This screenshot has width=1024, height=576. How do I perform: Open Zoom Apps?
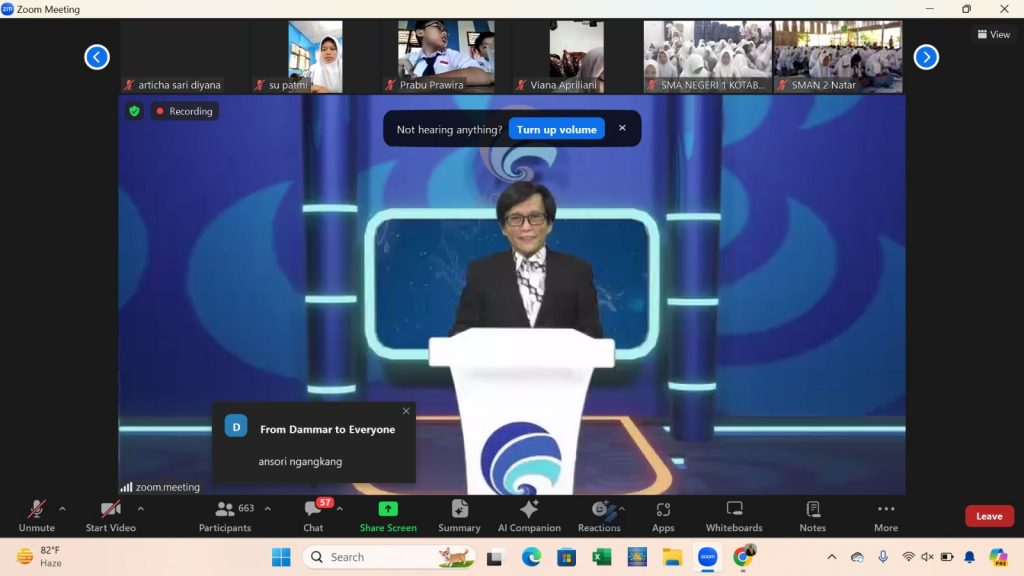click(663, 509)
